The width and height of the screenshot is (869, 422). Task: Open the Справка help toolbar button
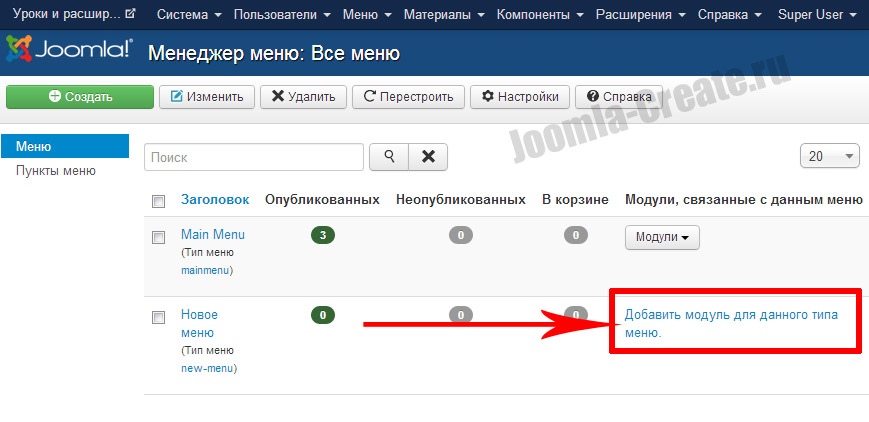(x=619, y=97)
